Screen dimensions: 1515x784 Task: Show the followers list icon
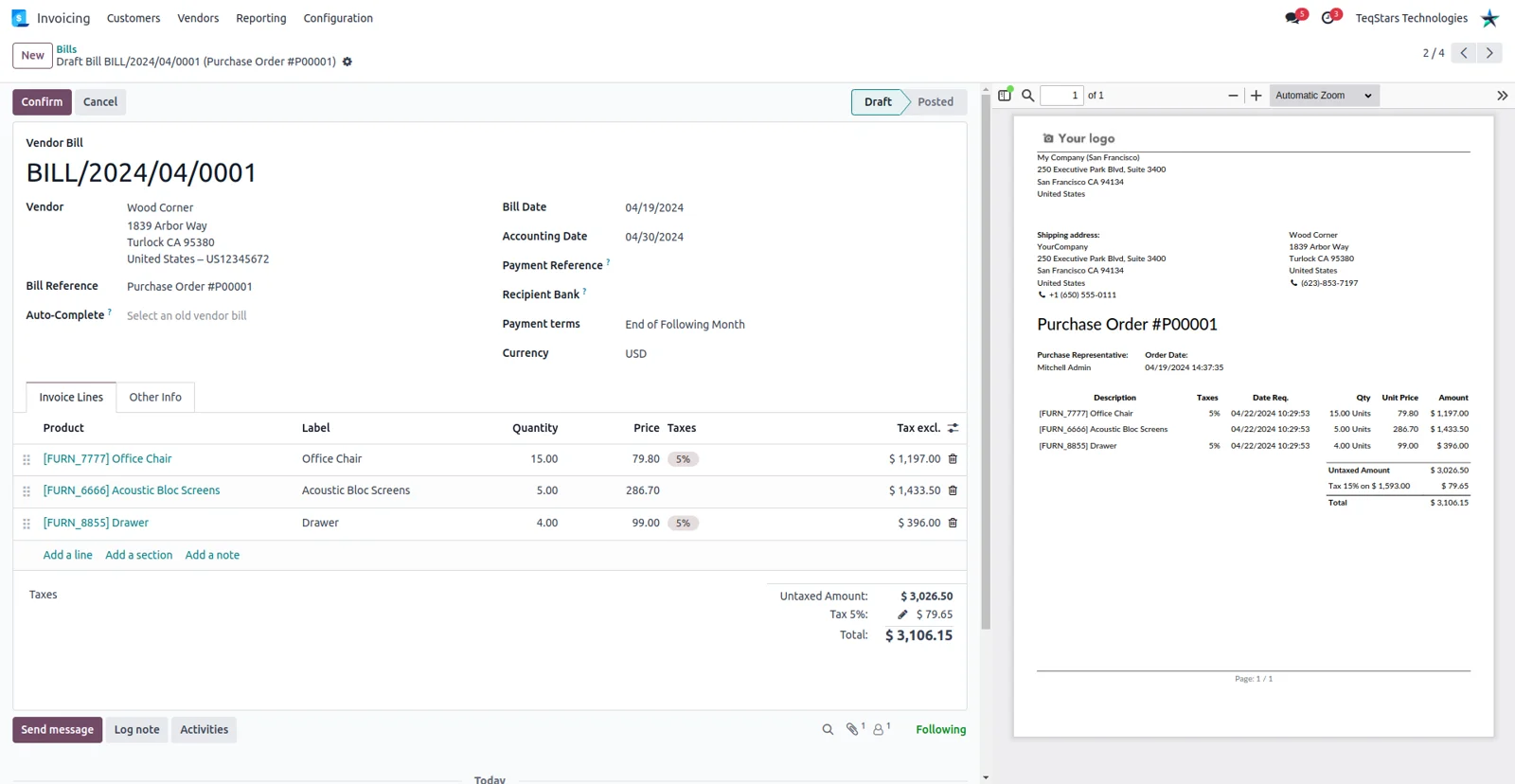pos(879,730)
